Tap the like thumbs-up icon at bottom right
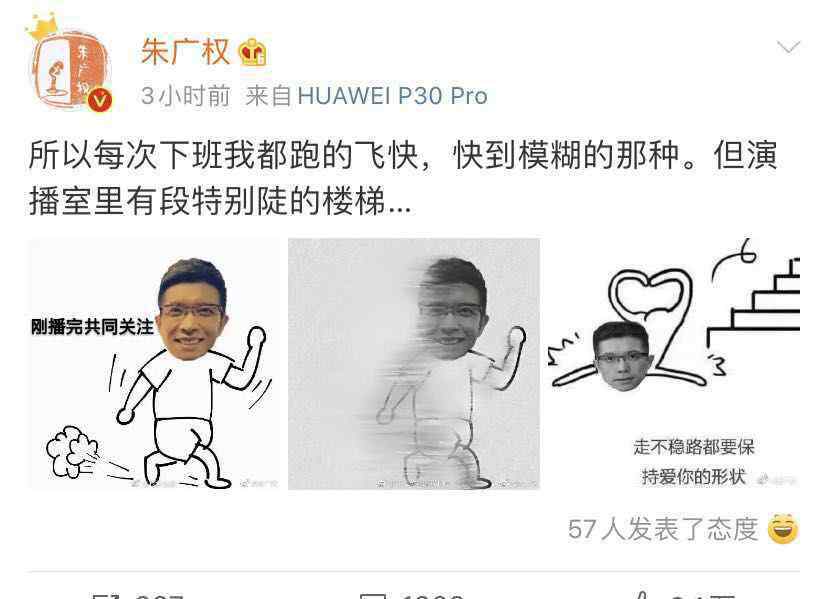Image resolution: width=828 pixels, height=599 pixels. point(641,595)
